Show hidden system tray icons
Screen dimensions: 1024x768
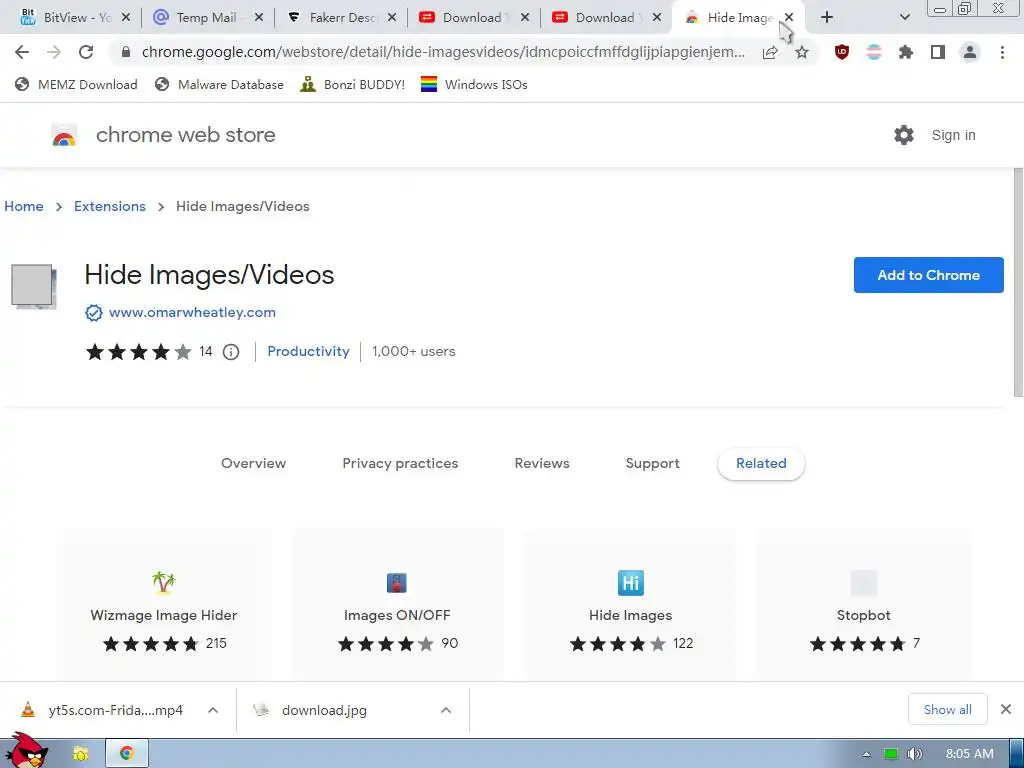[867, 754]
